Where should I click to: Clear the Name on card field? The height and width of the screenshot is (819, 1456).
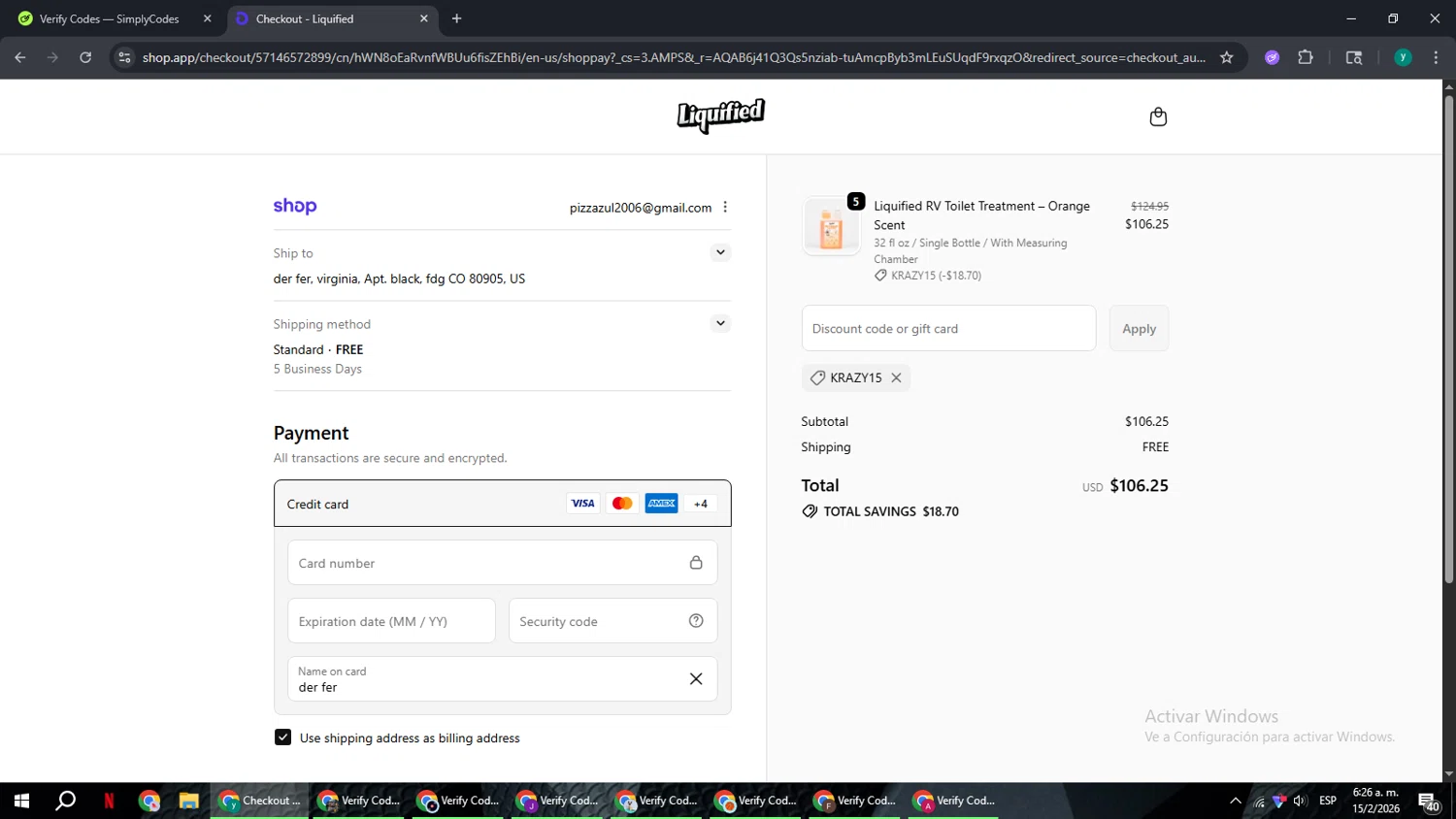pos(696,679)
